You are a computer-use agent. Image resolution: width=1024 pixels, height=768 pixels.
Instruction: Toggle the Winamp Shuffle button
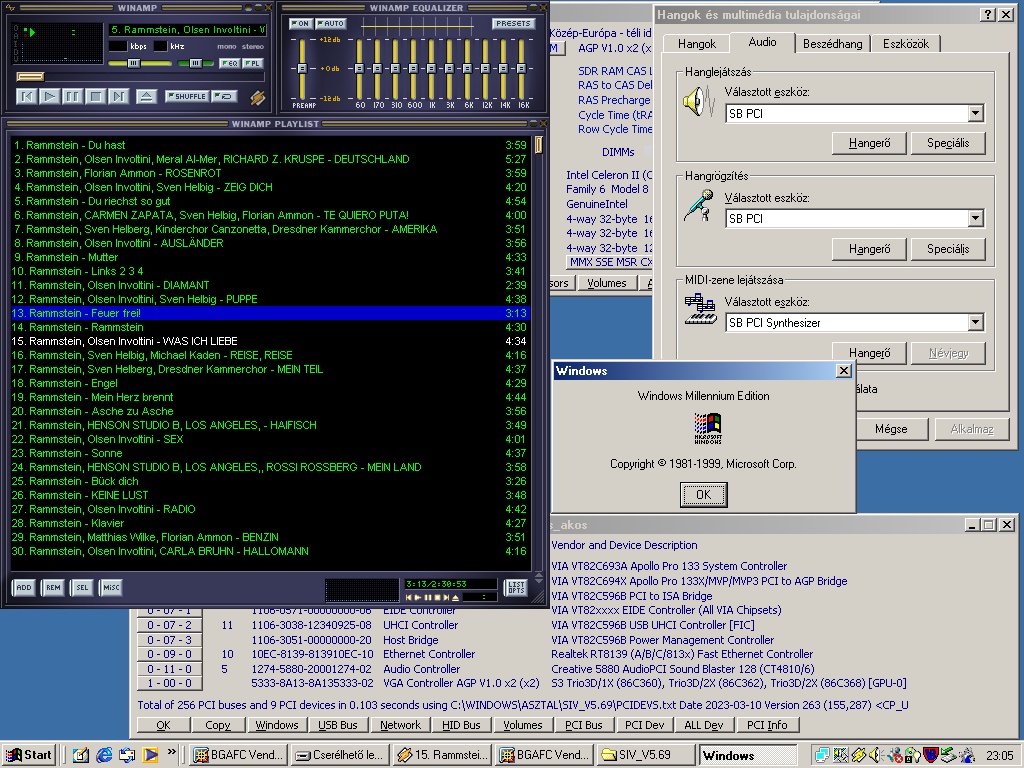[186, 96]
